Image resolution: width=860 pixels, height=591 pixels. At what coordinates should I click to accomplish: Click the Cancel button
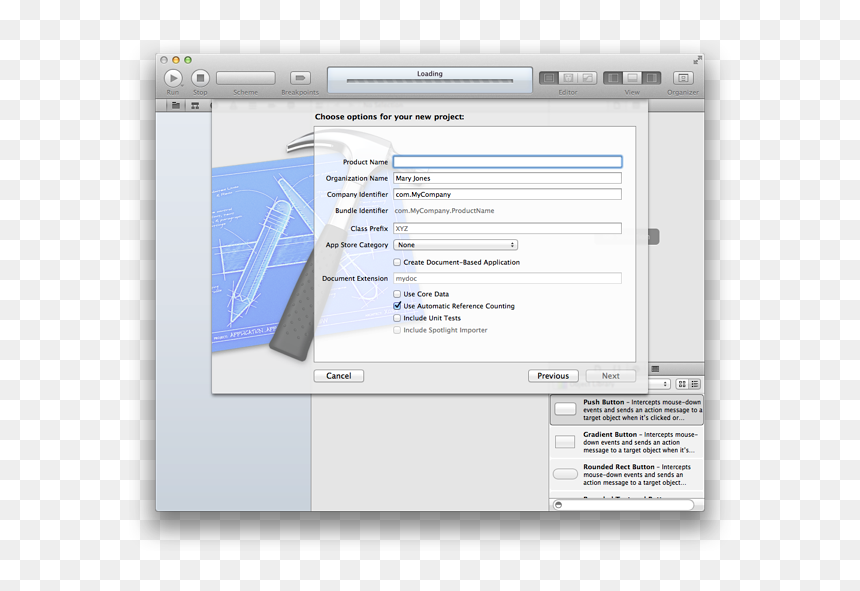click(x=338, y=376)
